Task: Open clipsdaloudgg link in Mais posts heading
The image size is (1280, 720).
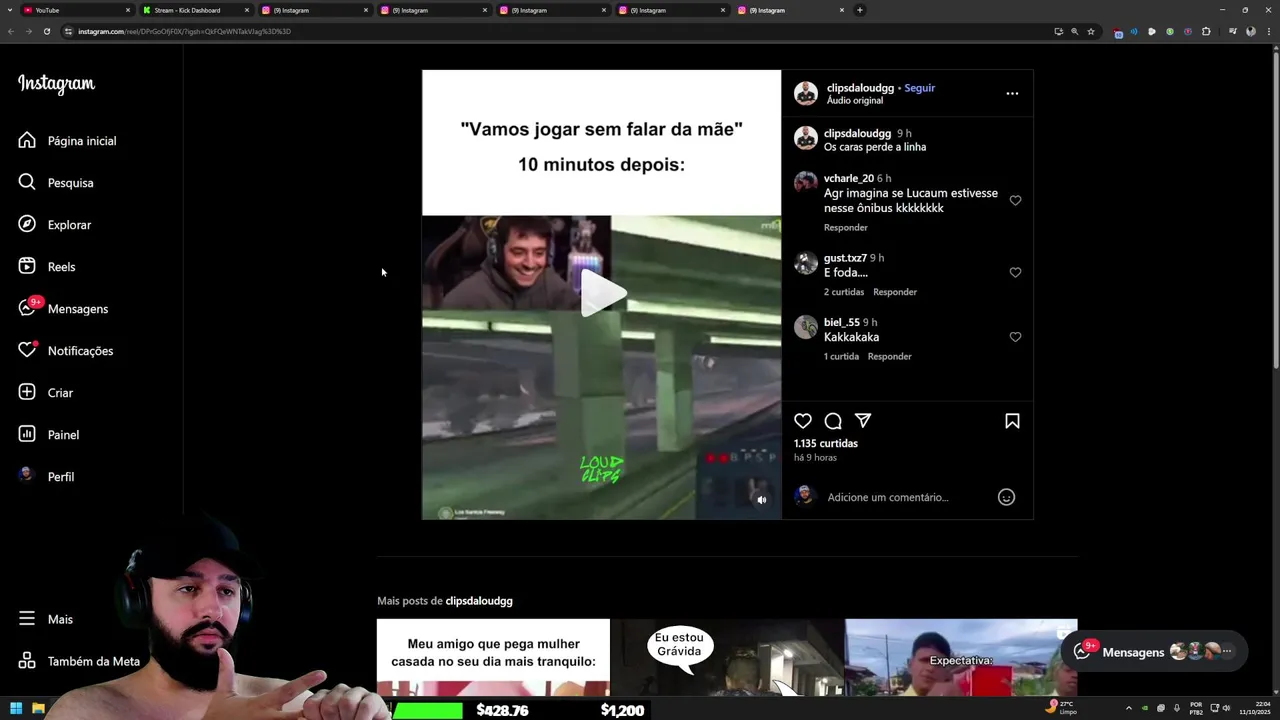Action: pos(479,601)
